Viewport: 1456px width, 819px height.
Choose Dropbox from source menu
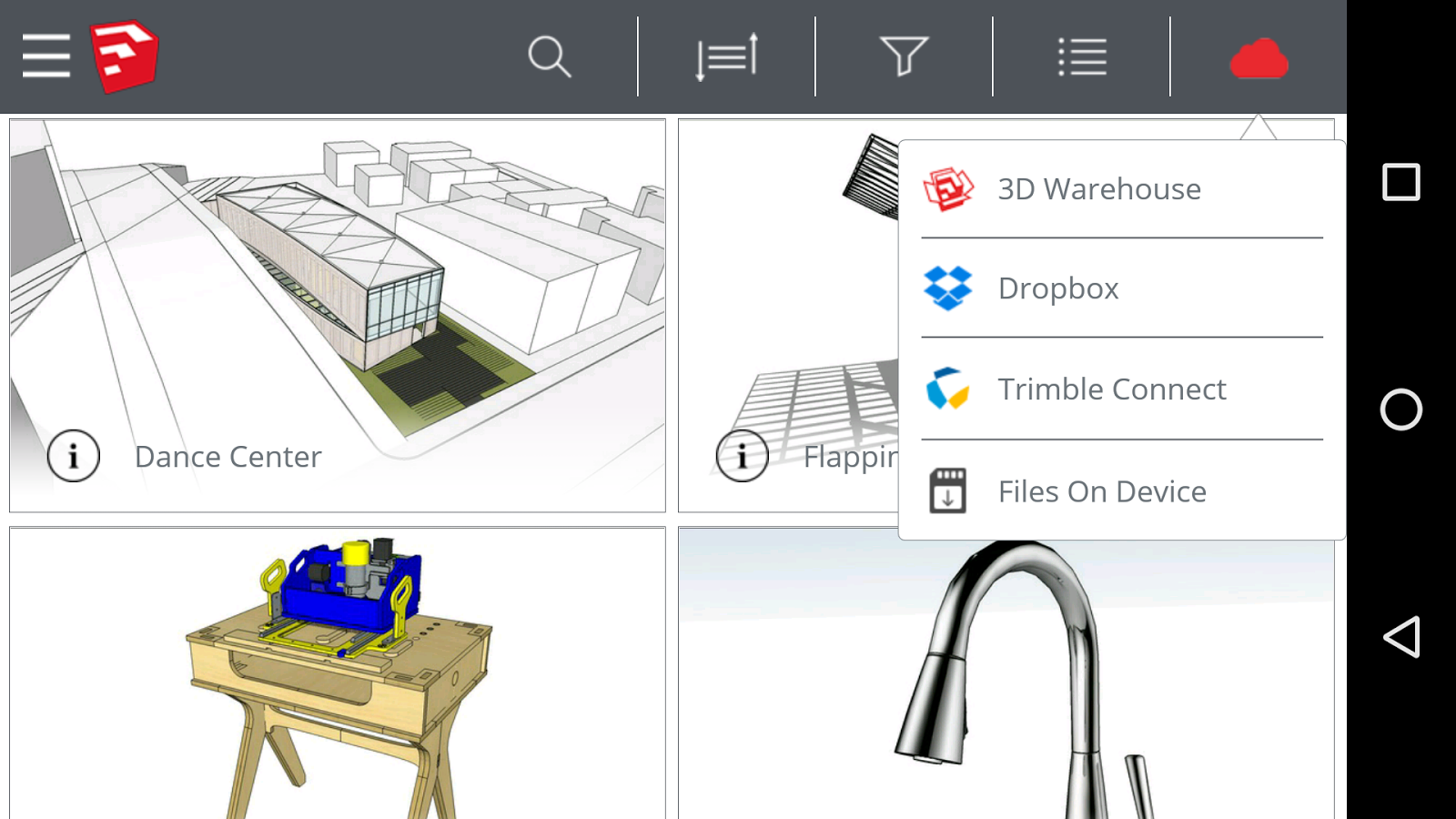(1122, 288)
